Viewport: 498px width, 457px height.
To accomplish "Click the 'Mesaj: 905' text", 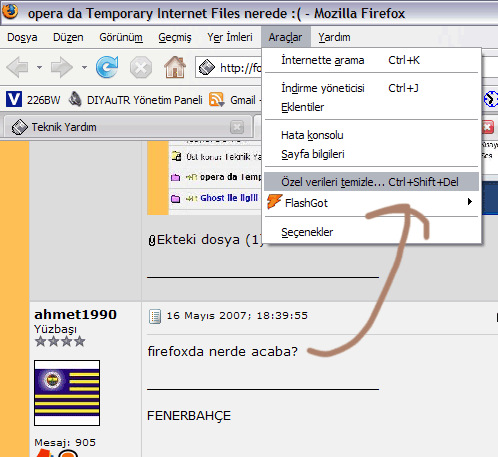I will click(65, 442).
